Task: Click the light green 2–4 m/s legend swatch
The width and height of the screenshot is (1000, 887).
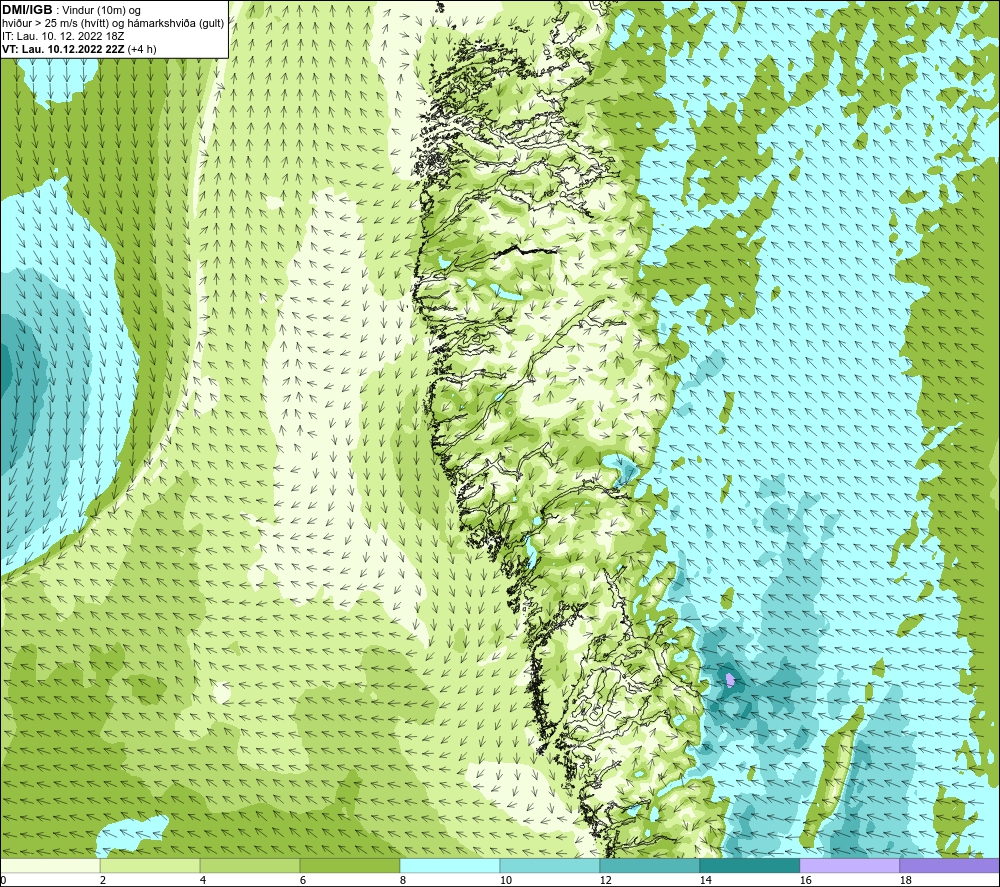Action: pos(150,865)
